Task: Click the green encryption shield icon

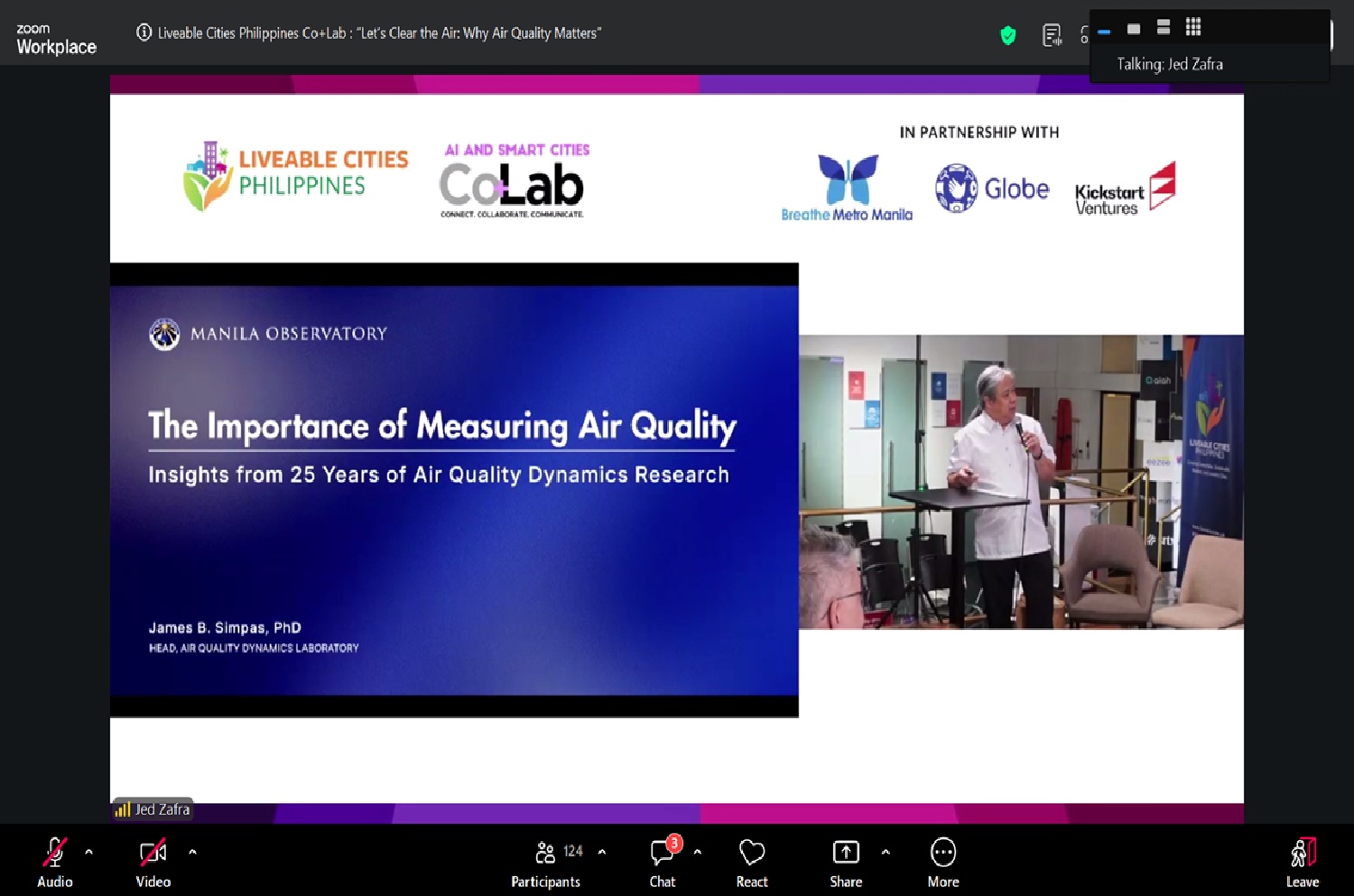Action: click(1008, 35)
